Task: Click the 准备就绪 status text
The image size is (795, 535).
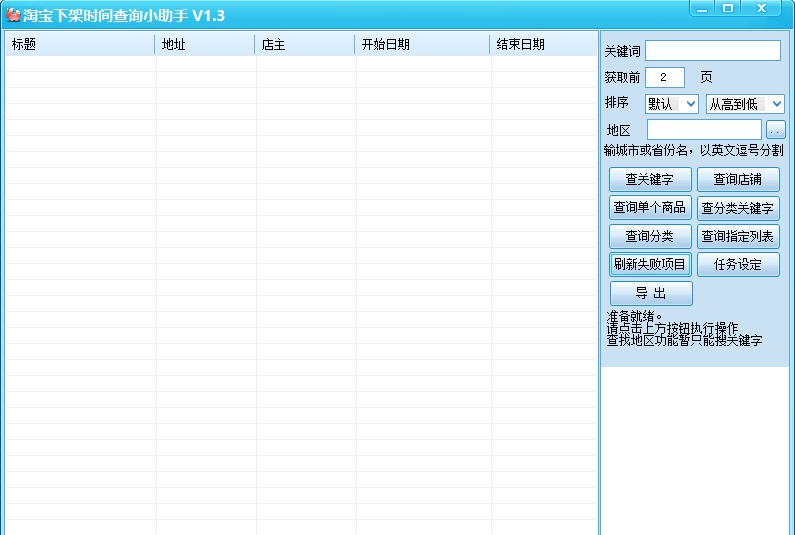Action: pos(634,316)
